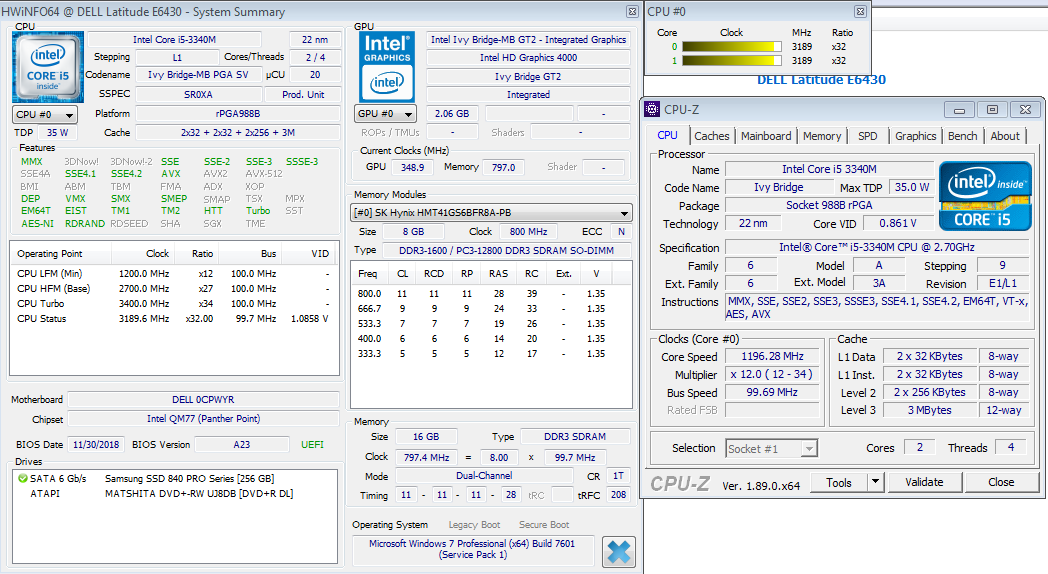Click the DELL Latitude E6430 link
This screenshot has height=574, width=1048.
(821, 80)
